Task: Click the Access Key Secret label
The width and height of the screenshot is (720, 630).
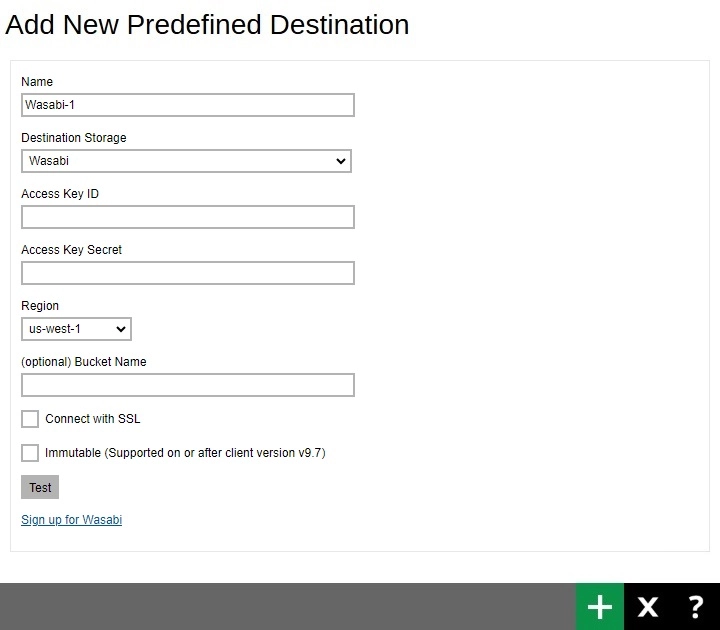Action: click(x=71, y=250)
